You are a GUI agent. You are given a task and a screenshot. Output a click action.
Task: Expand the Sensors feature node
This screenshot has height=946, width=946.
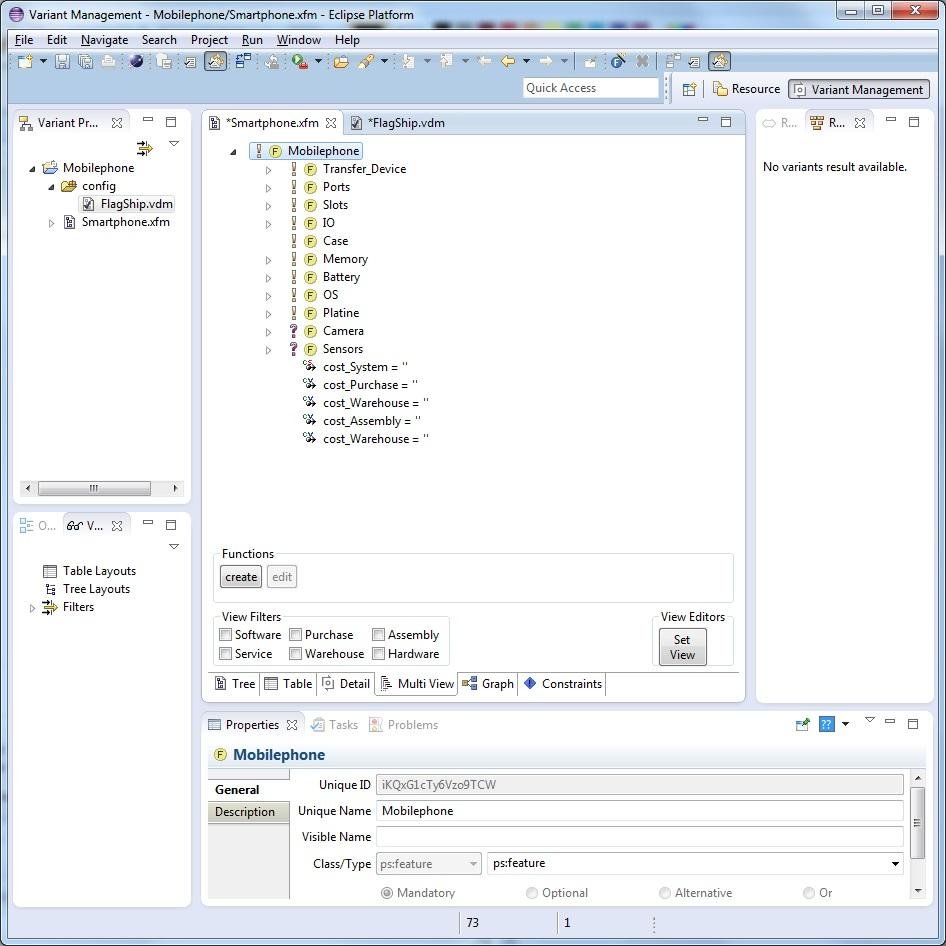click(268, 350)
